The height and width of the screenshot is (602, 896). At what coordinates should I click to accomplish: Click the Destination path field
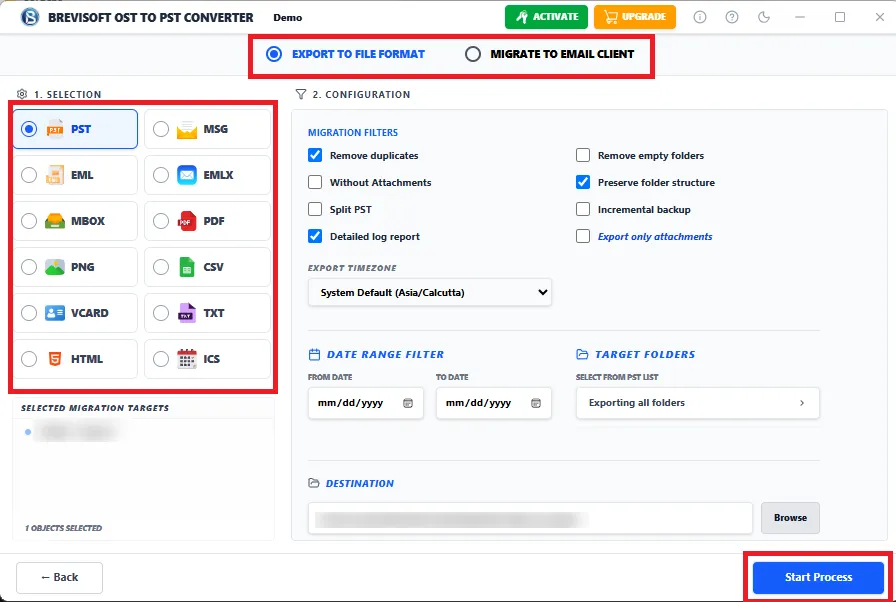[x=530, y=519]
